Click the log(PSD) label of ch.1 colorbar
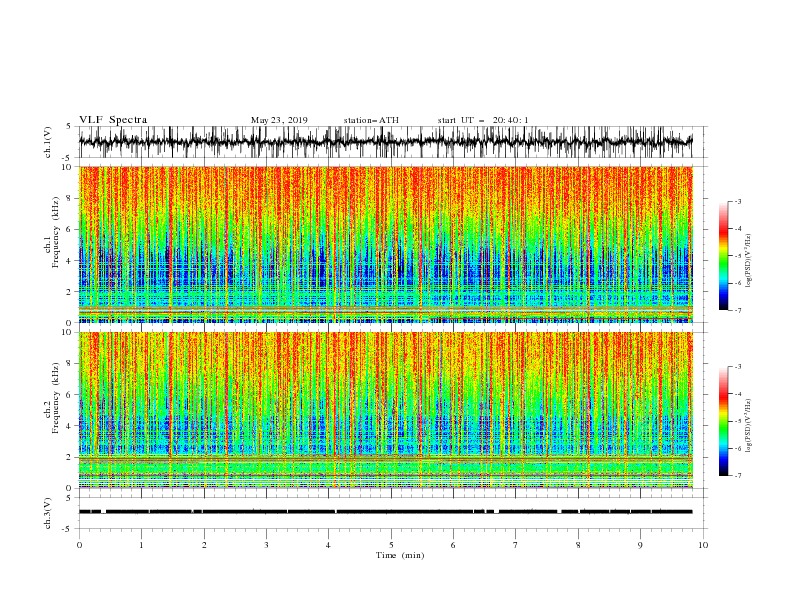792x612 pixels. coord(748,261)
